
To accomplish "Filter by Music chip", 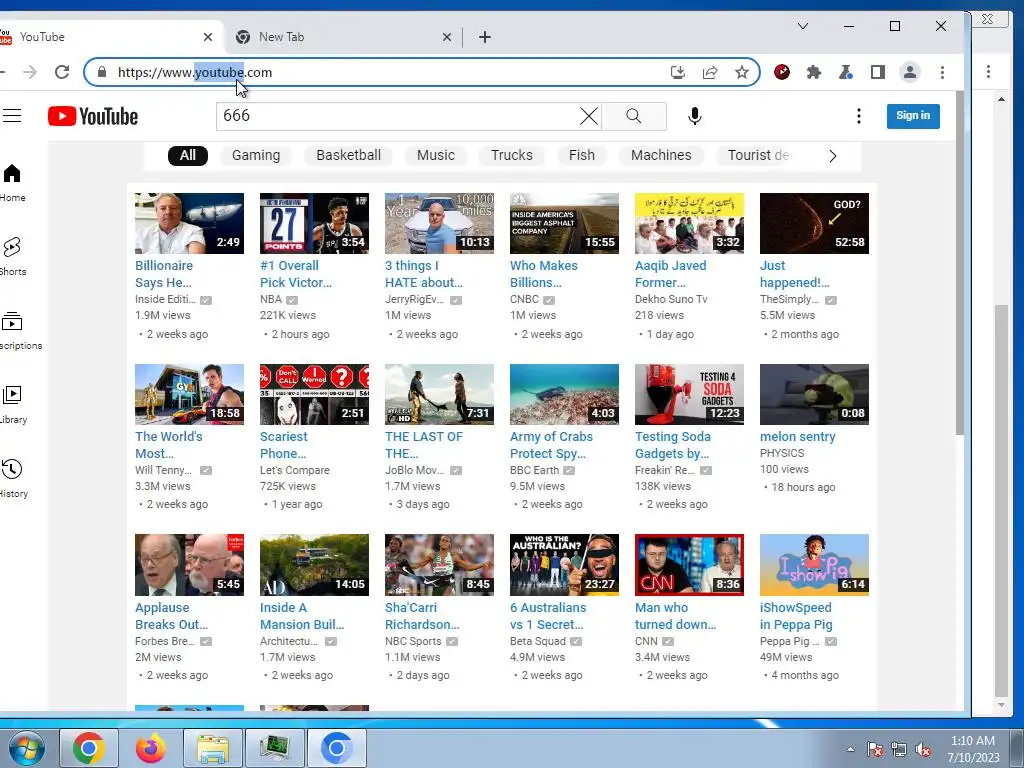I will point(436,155).
